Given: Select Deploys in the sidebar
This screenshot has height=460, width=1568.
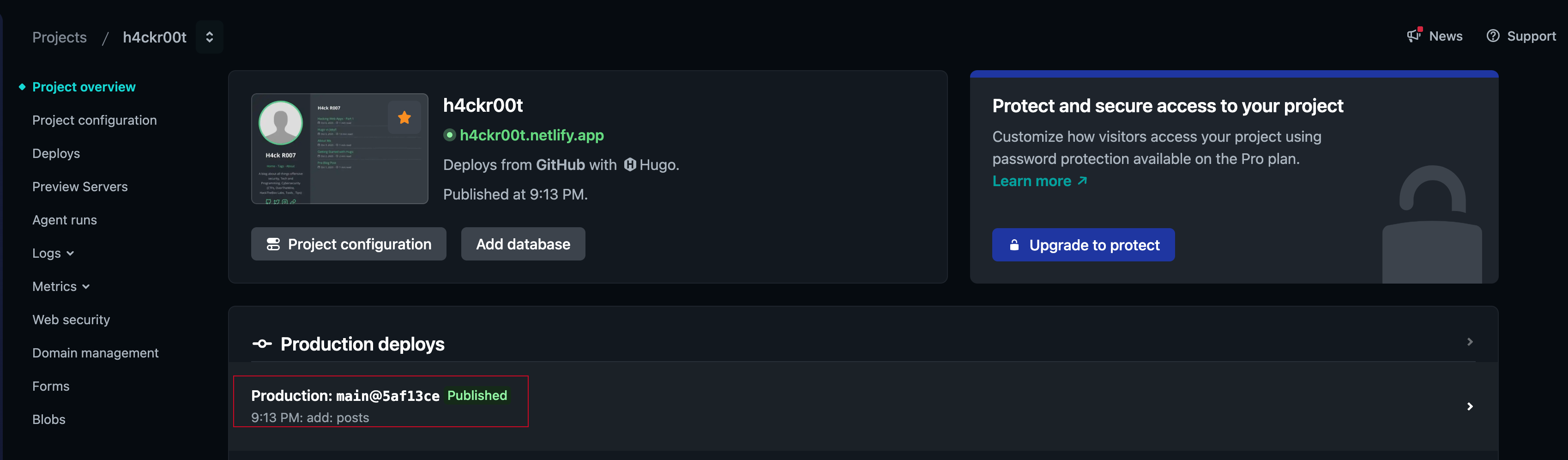Looking at the screenshot, I should click(x=56, y=153).
